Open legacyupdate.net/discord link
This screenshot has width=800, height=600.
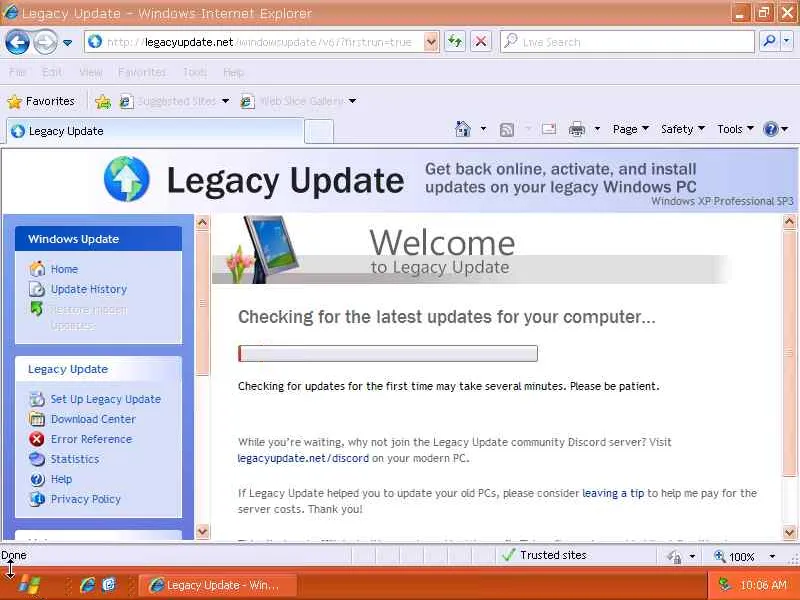(303, 458)
